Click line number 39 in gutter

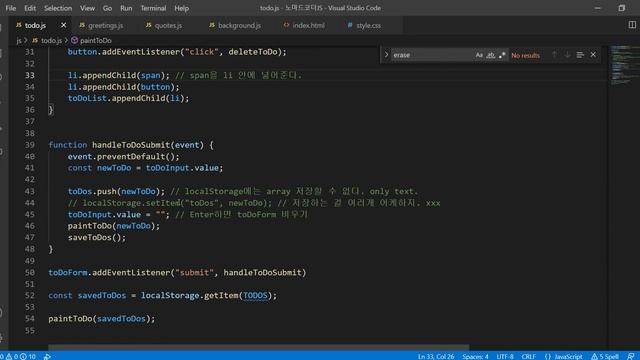(x=29, y=145)
